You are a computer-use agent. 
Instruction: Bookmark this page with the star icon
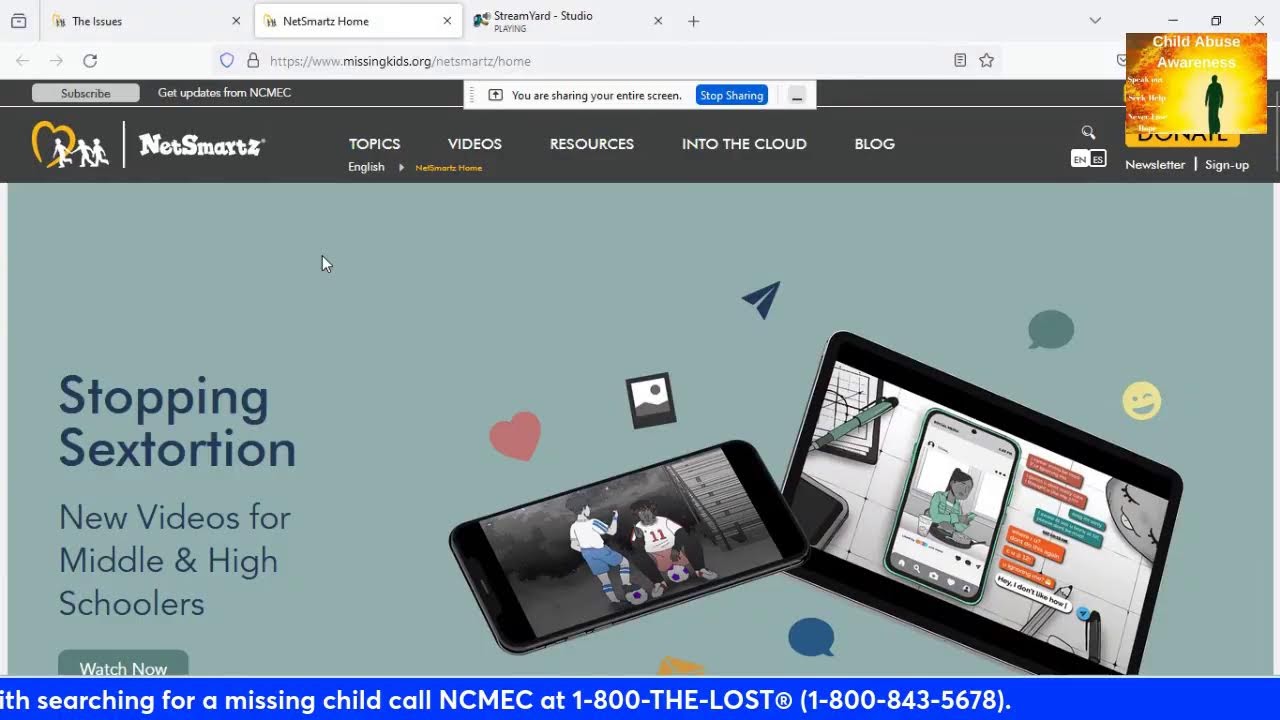(987, 60)
